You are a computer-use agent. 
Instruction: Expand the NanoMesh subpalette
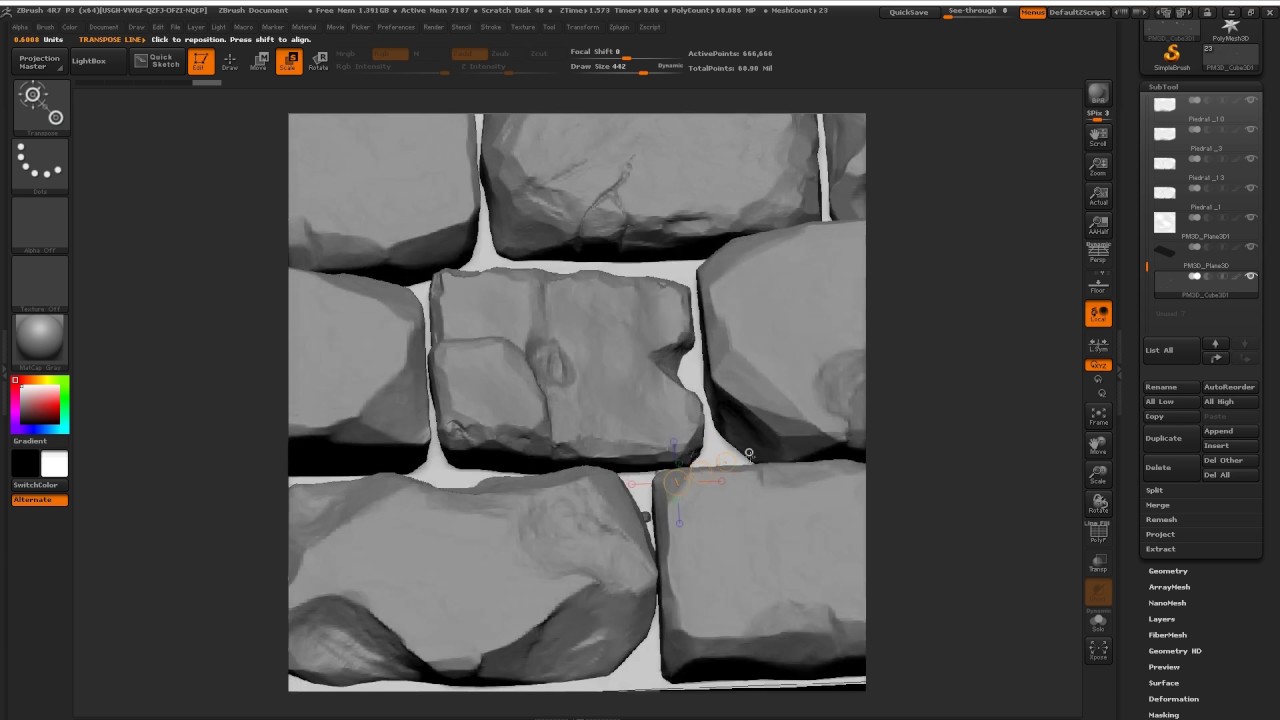coord(1167,603)
